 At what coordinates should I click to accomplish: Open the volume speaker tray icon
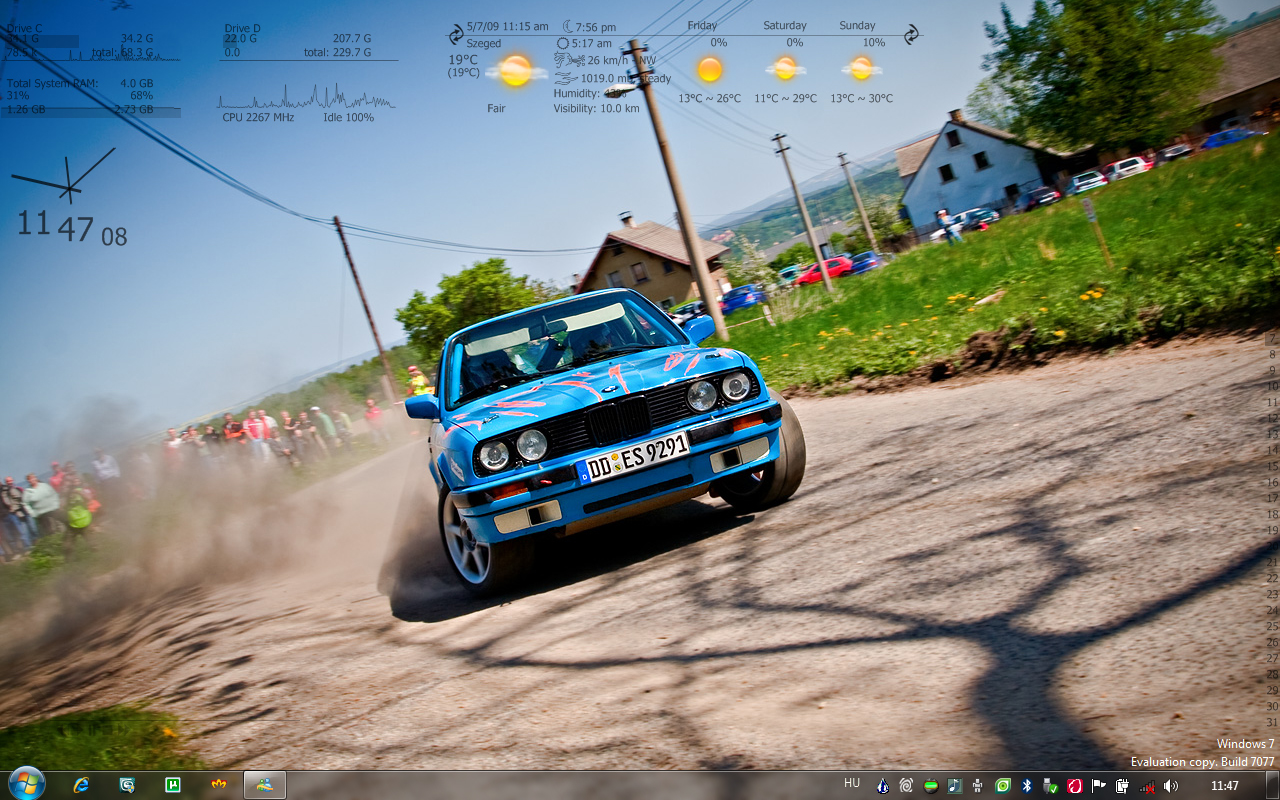click(x=1171, y=786)
